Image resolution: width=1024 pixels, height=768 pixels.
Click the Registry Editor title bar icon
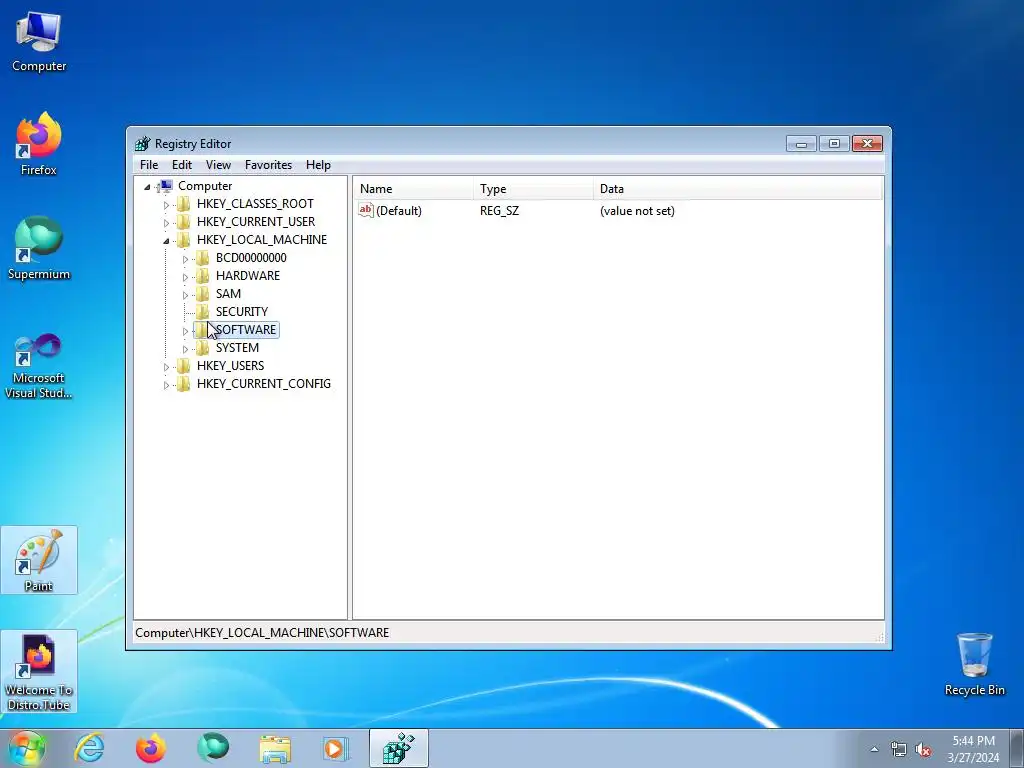click(x=142, y=144)
